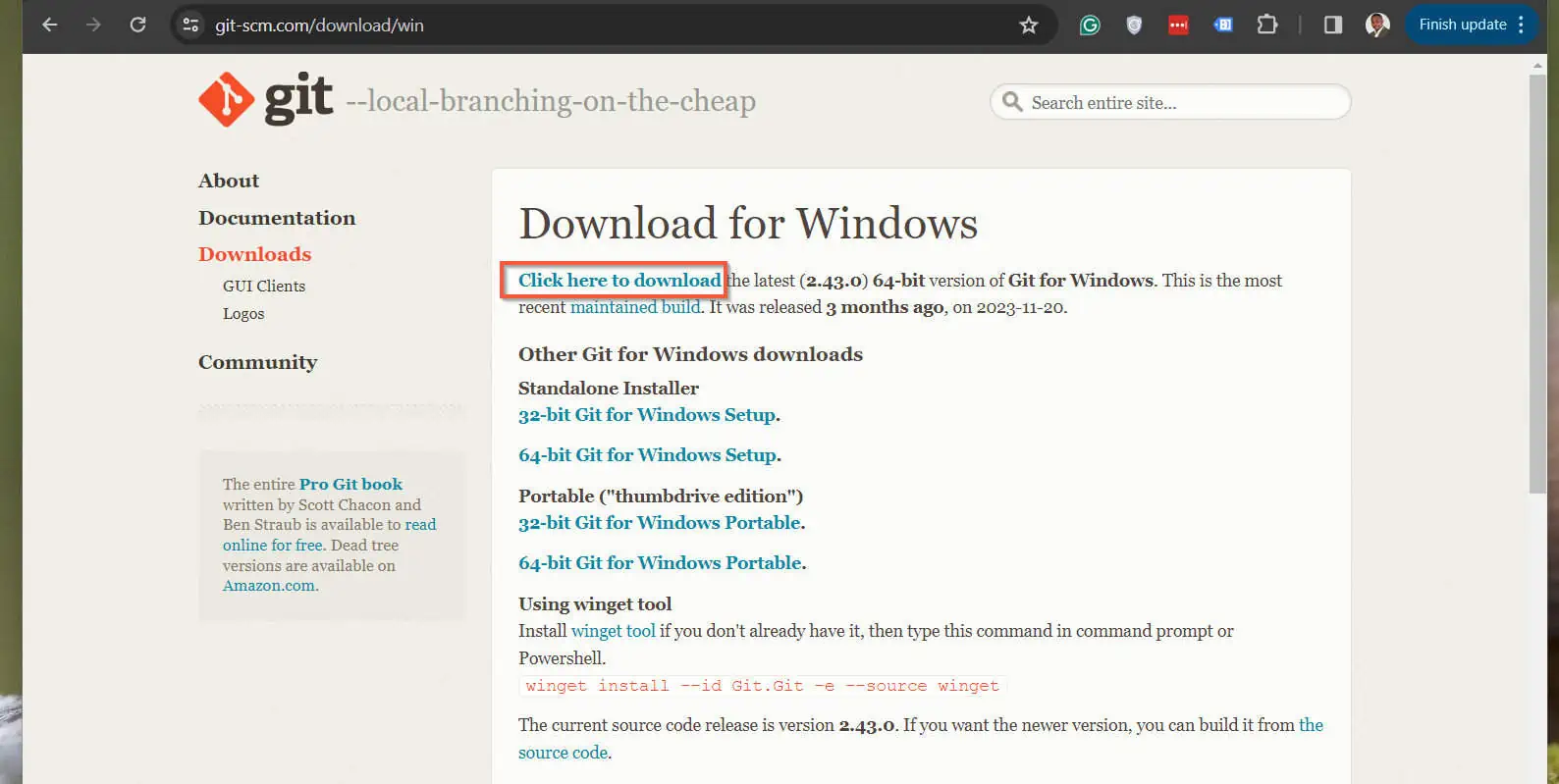Image resolution: width=1559 pixels, height=784 pixels.
Task: Open the 'winget tool' link
Action: click(613, 631)
